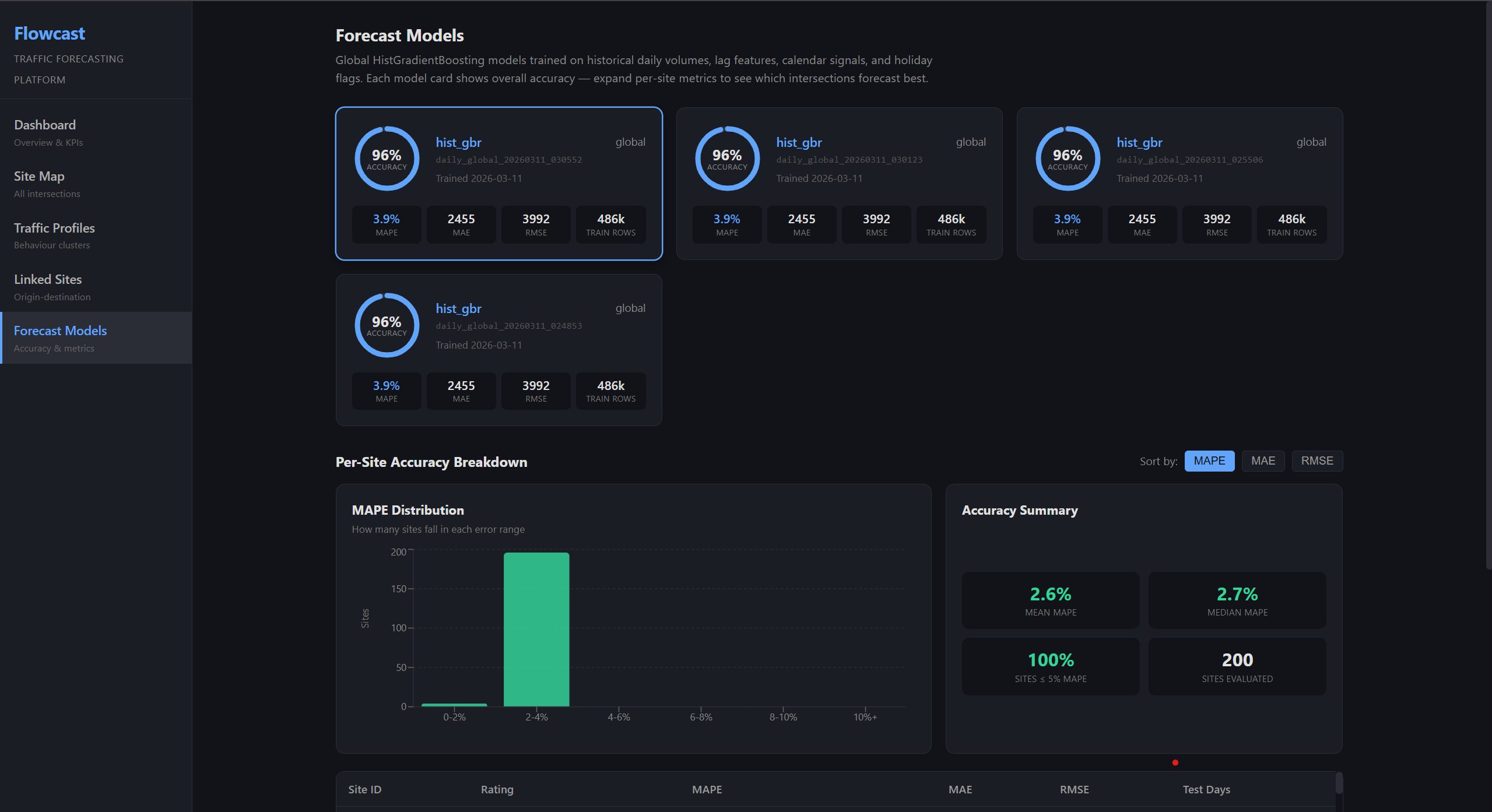Sort per-site breakdown by MAE

(1263, 461)
